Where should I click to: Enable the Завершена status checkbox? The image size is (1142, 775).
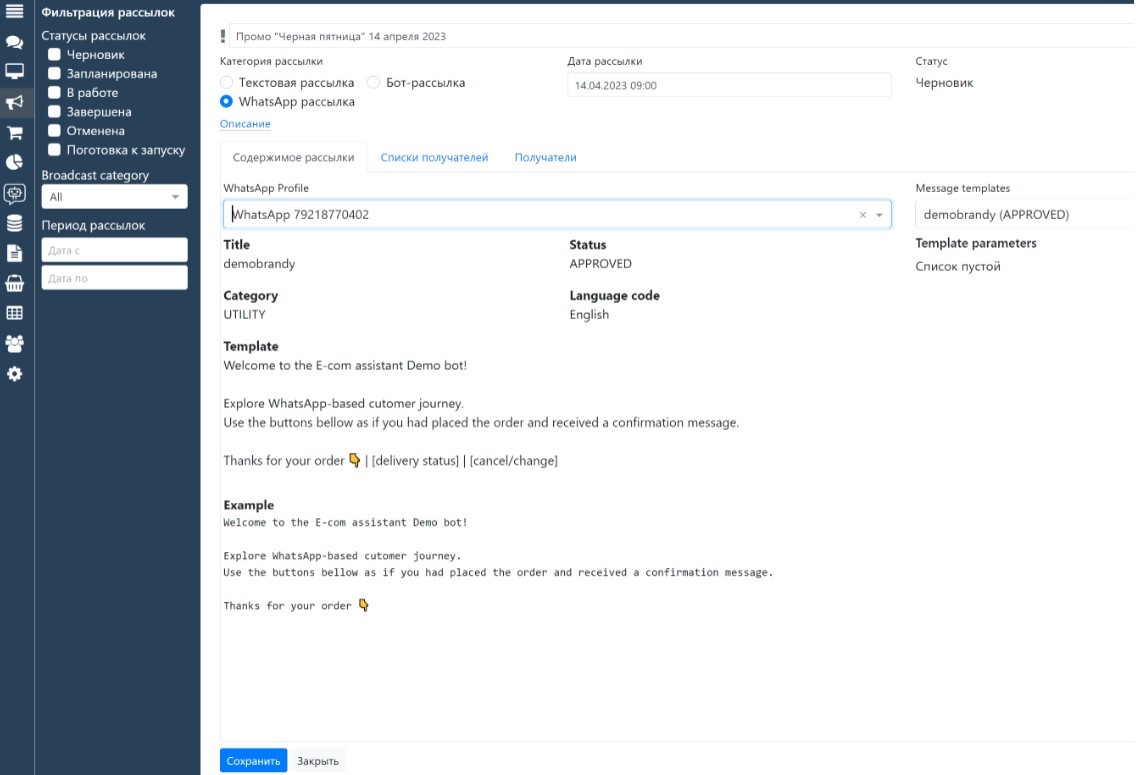coord(55,112)
